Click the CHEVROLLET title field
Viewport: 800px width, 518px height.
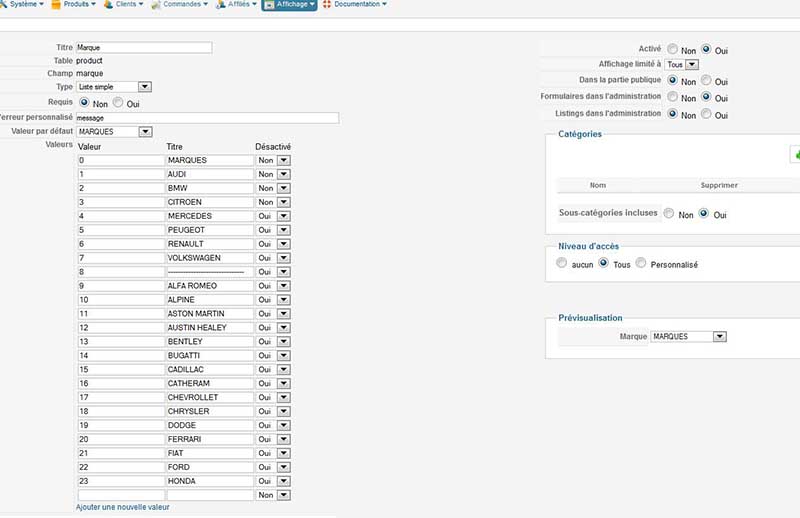point(210,397)
